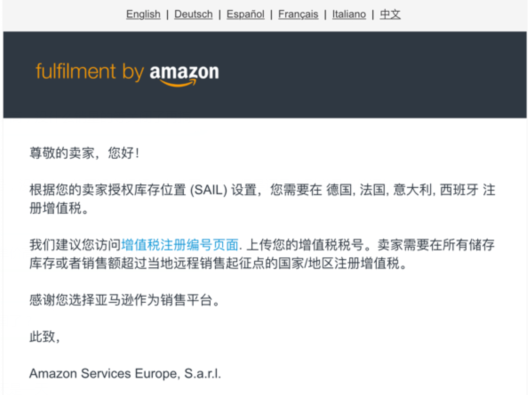Click the closing word 此致

(42, 337)
